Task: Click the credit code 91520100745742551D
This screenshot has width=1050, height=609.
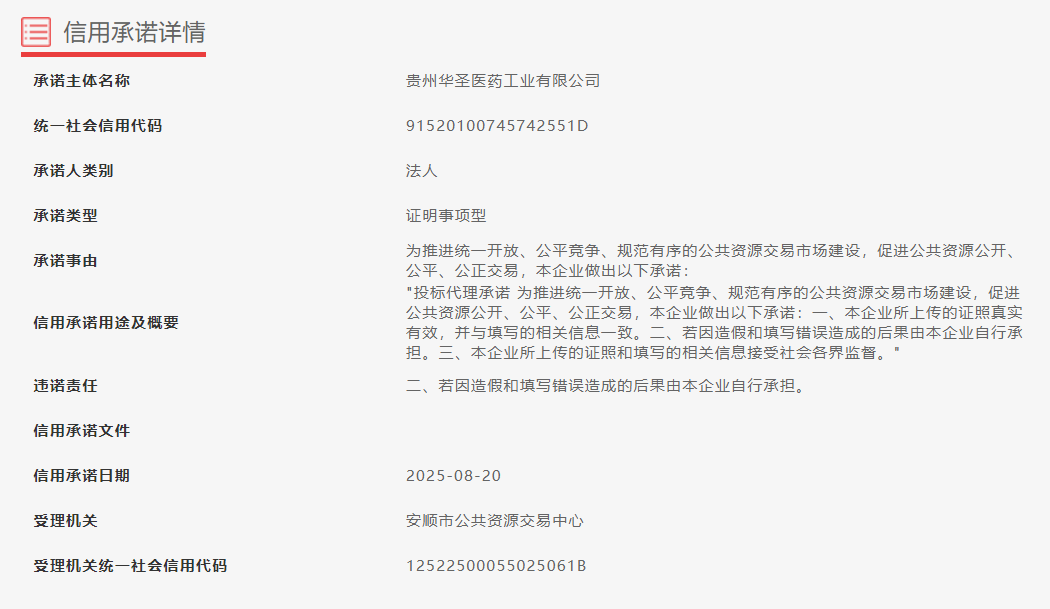Action: (x=497, y=126)
